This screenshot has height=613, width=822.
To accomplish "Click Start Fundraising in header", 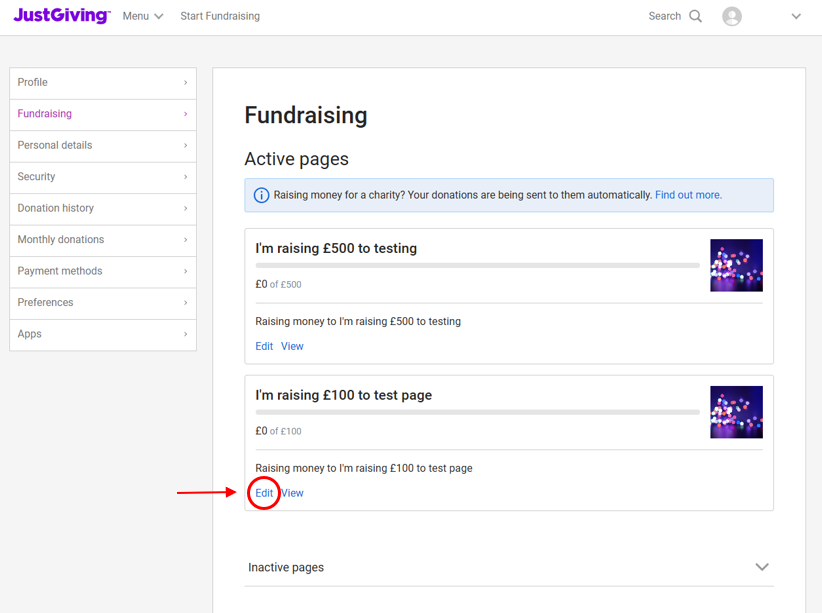I will 220,16.
